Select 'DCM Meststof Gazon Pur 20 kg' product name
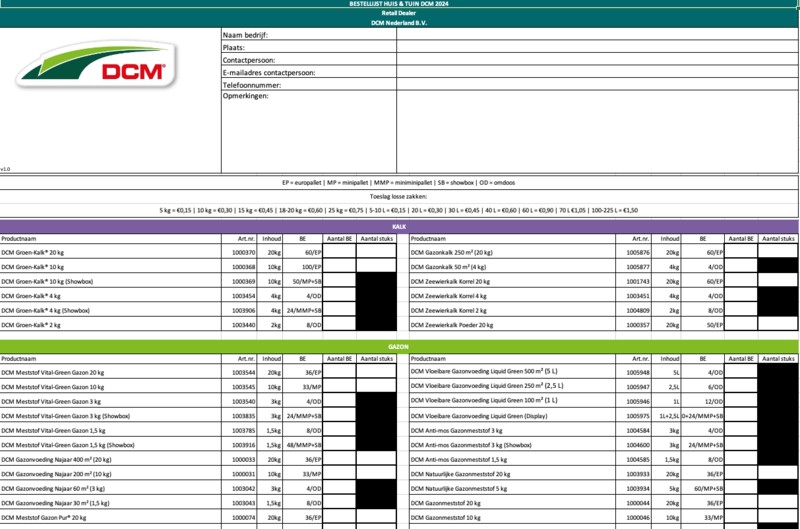Viewport: 800px width, 529px height. pyautogui.click(x=44, y=517)
